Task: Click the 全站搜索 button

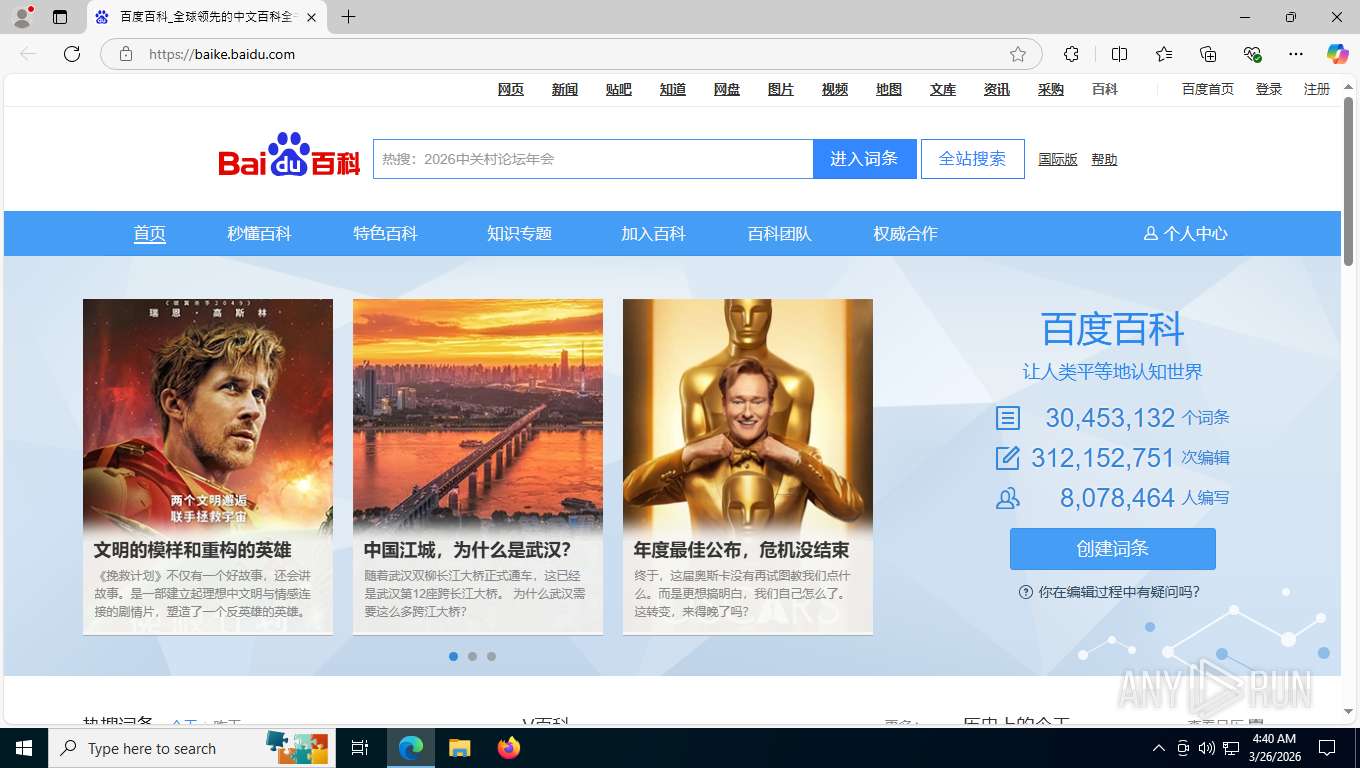Action: point(973,159)
